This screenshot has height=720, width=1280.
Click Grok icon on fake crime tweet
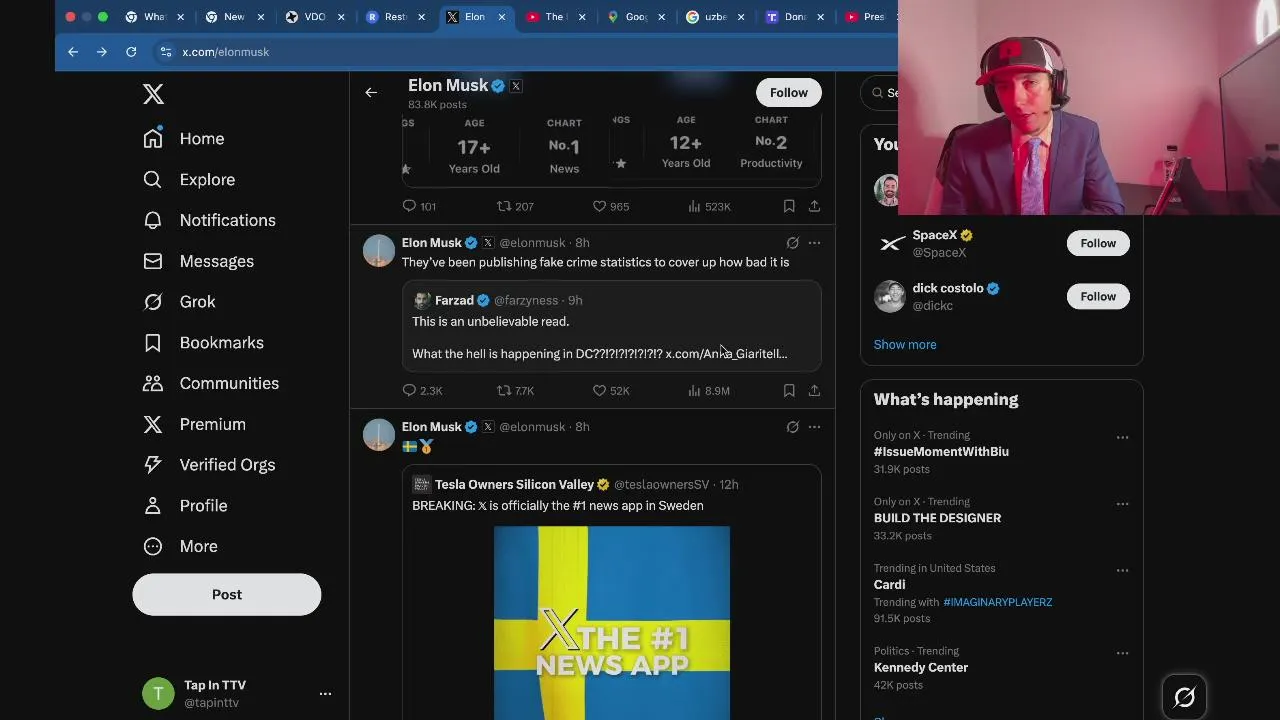(x=792, y=243)
